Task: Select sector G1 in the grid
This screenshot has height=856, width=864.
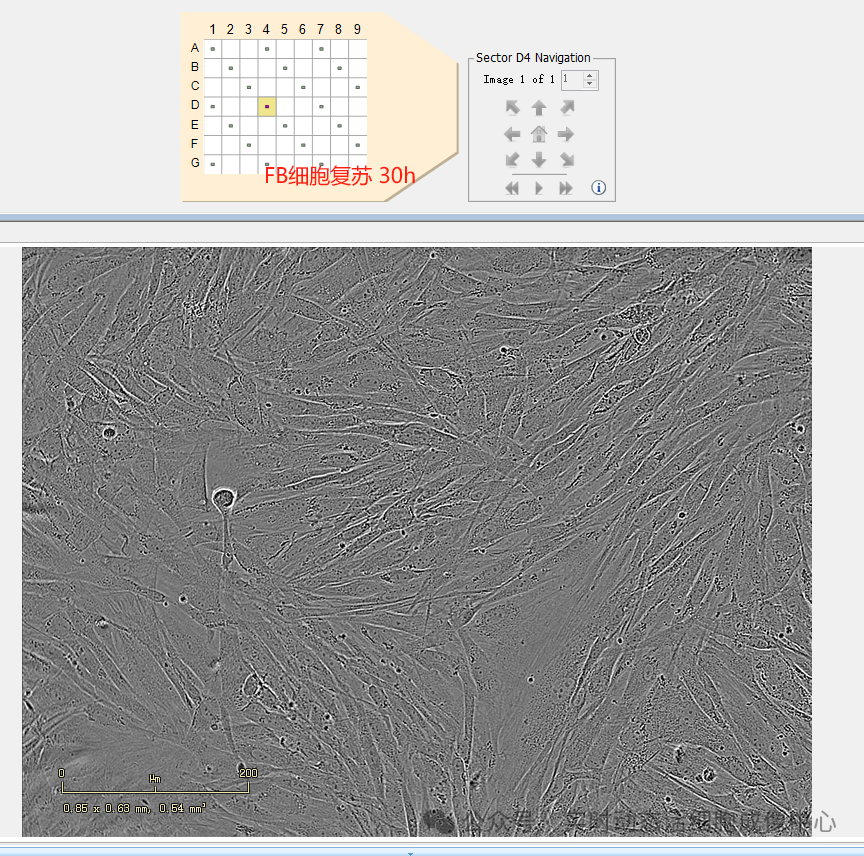Action: pos(213,164)
